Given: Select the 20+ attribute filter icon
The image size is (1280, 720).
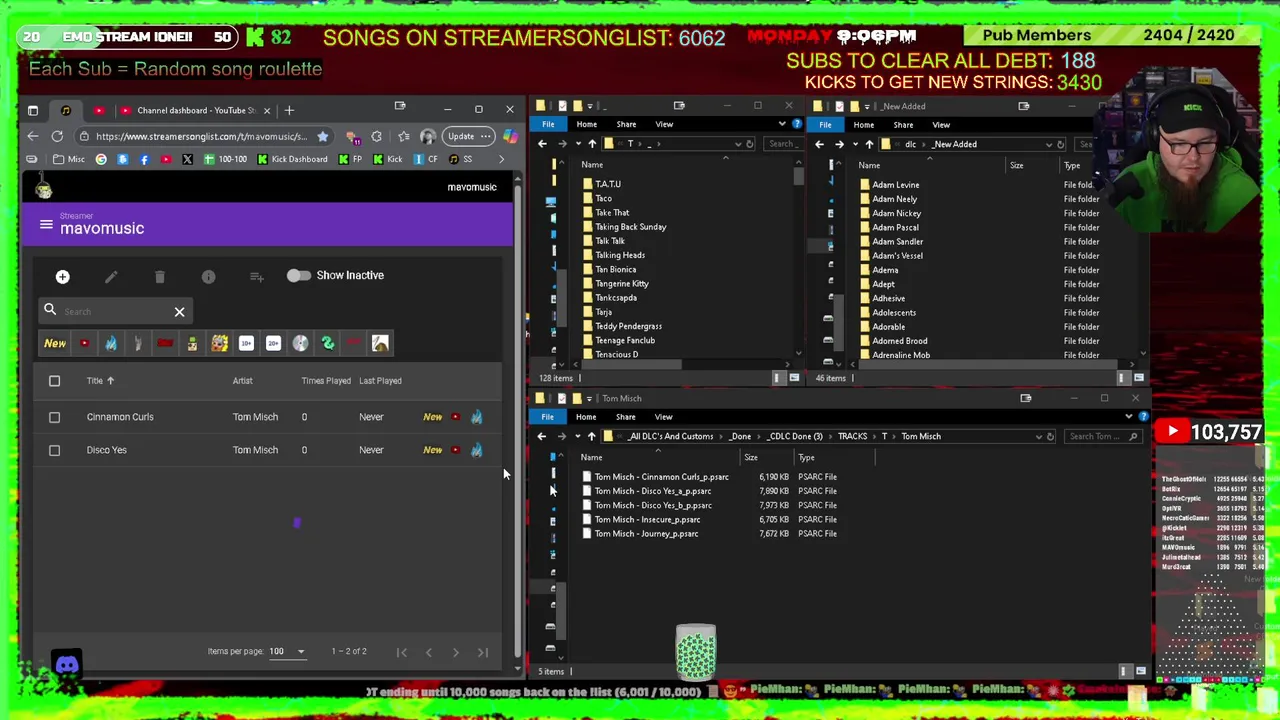Looking at the screenshot, I should 273,344.
